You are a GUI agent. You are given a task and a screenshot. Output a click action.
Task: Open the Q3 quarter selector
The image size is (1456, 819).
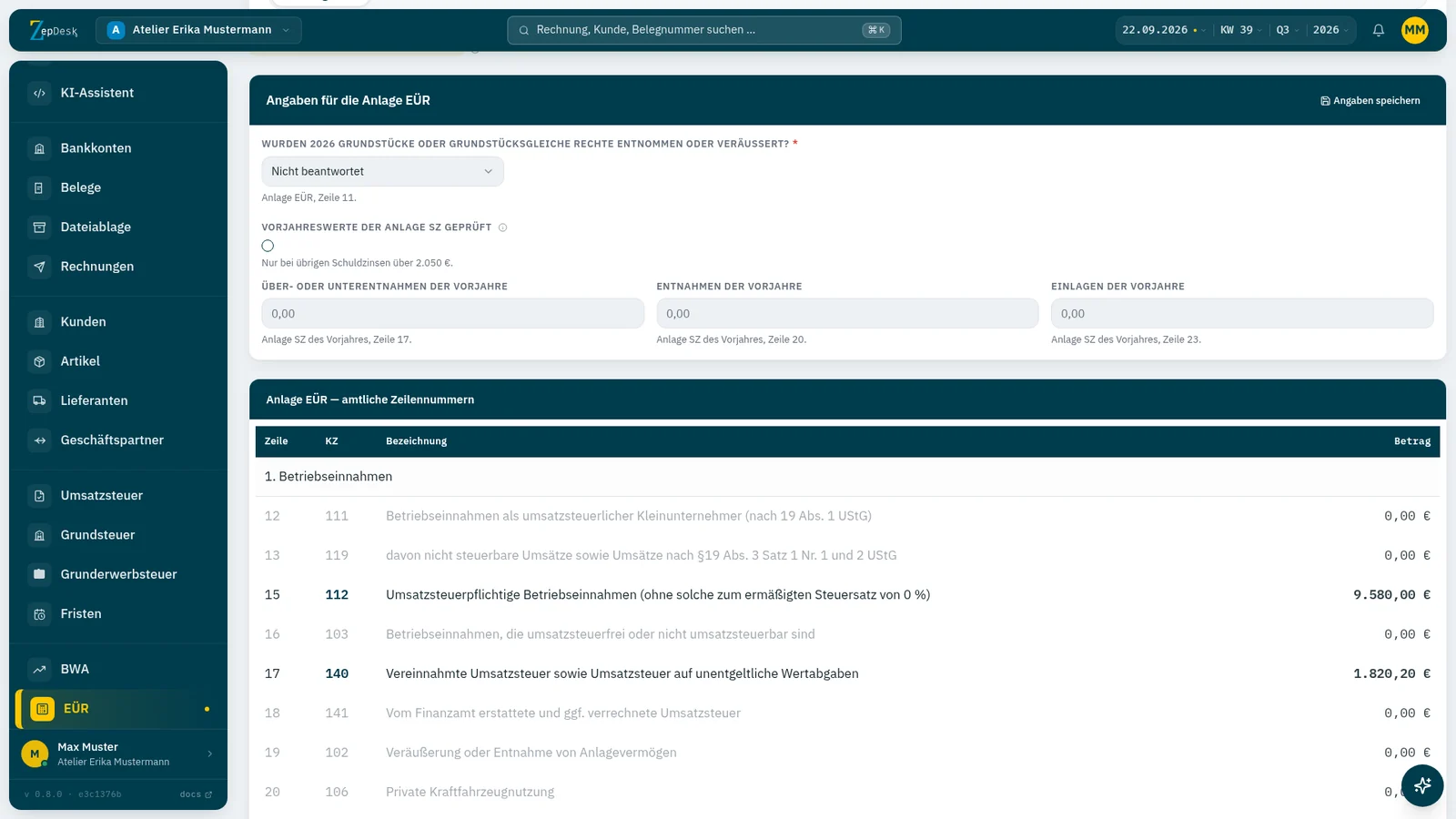(1287, 30)
